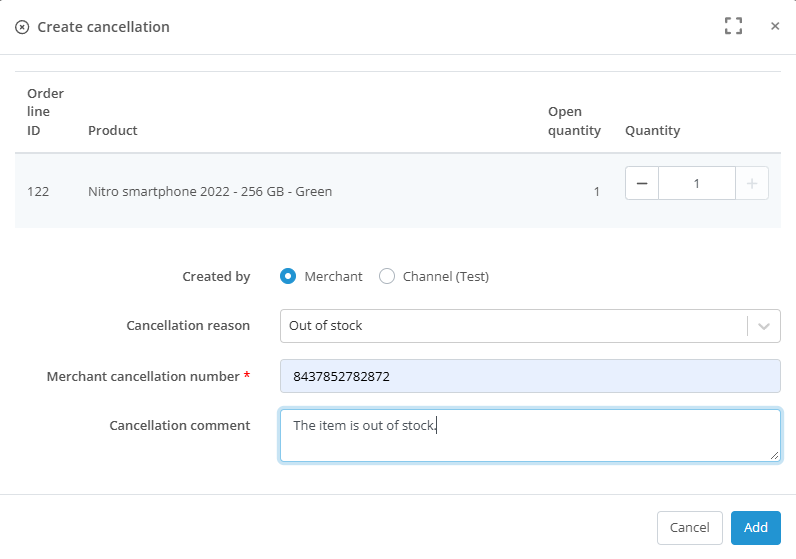Select Channel (Test) radio option
This screenshot has height=559, width=796.
tap(387, 276)
